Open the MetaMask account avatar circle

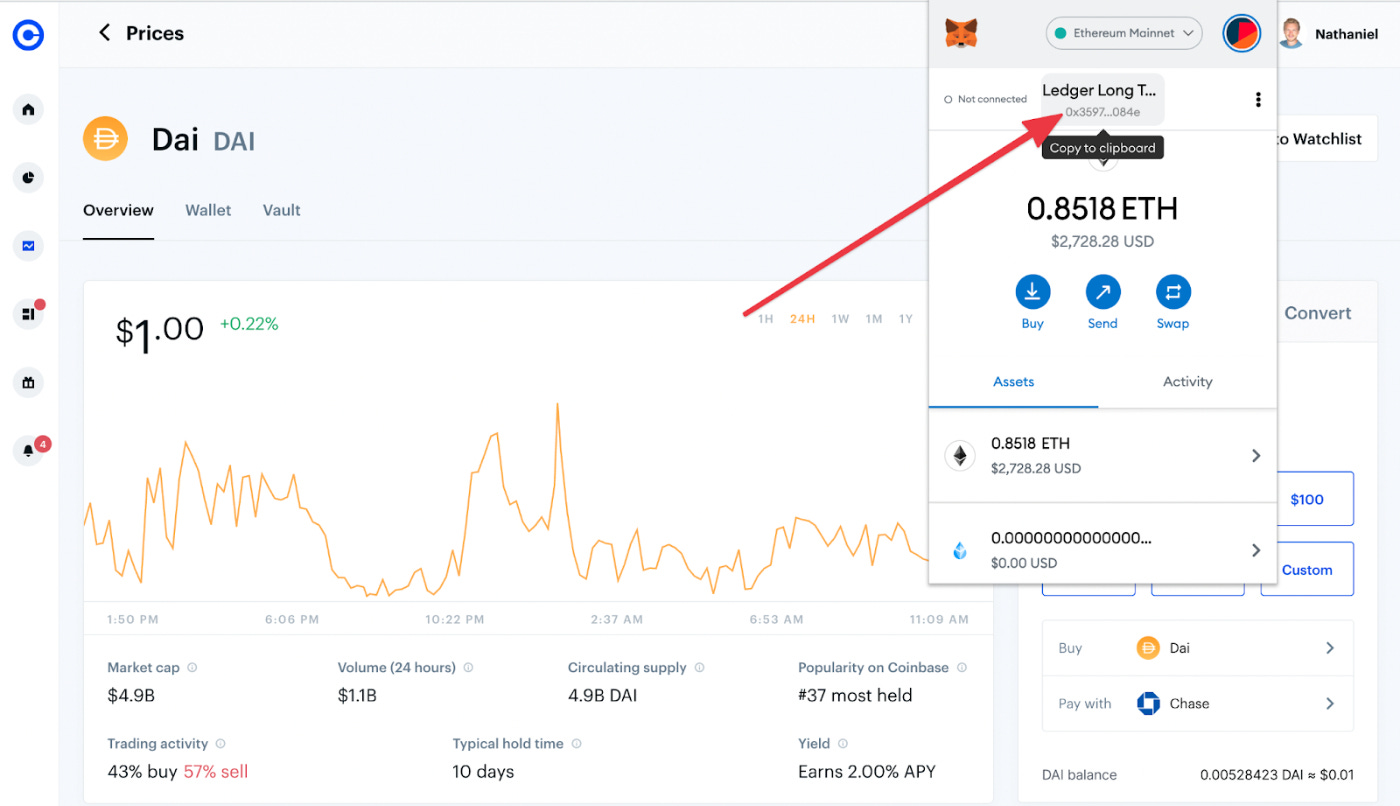click(x=1241, y=34)
